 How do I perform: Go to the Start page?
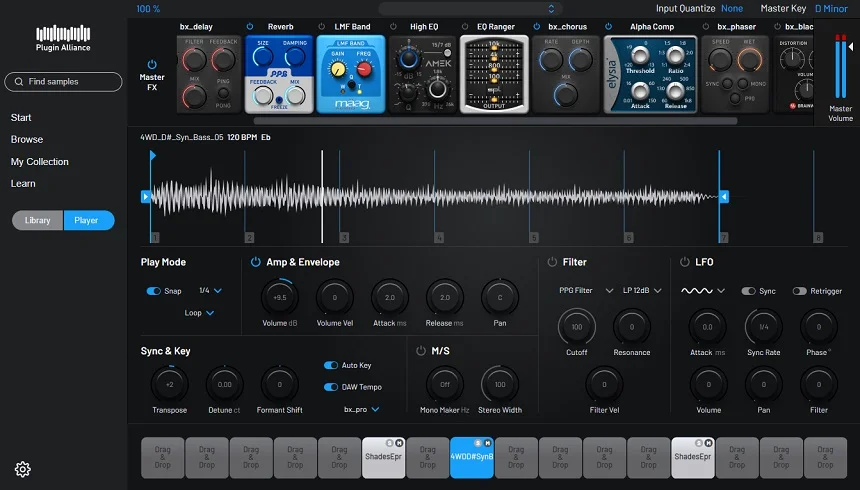click(x=21, y=117)
